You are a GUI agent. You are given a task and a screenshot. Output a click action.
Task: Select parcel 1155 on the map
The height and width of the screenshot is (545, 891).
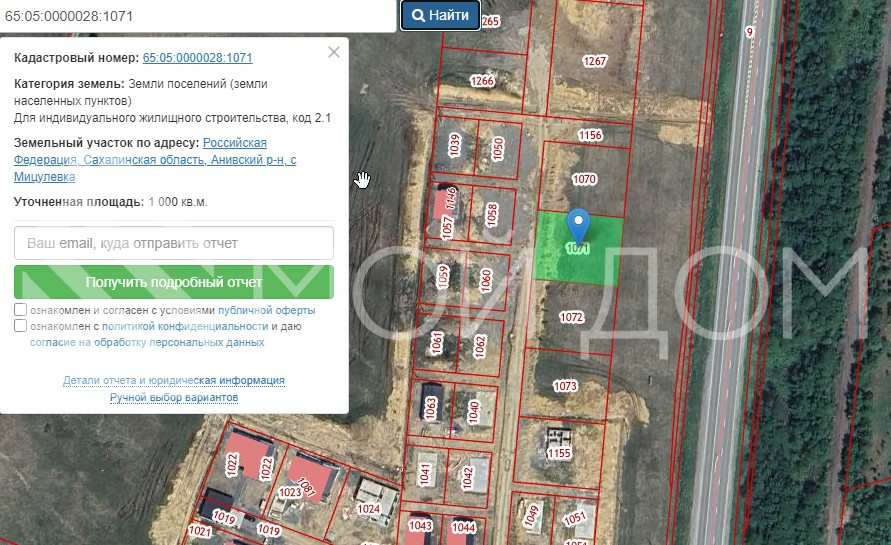click(x=559, y=453)
